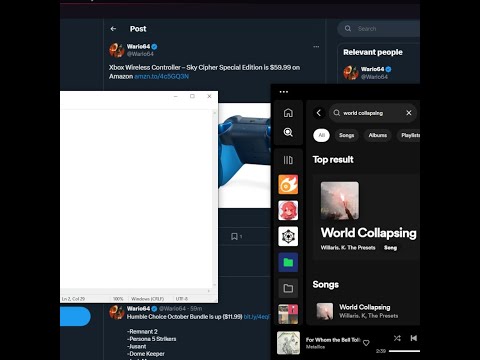Open the bit.ly Humble Choice link
This screenshot has height=360, width=480.
(257, 317)
